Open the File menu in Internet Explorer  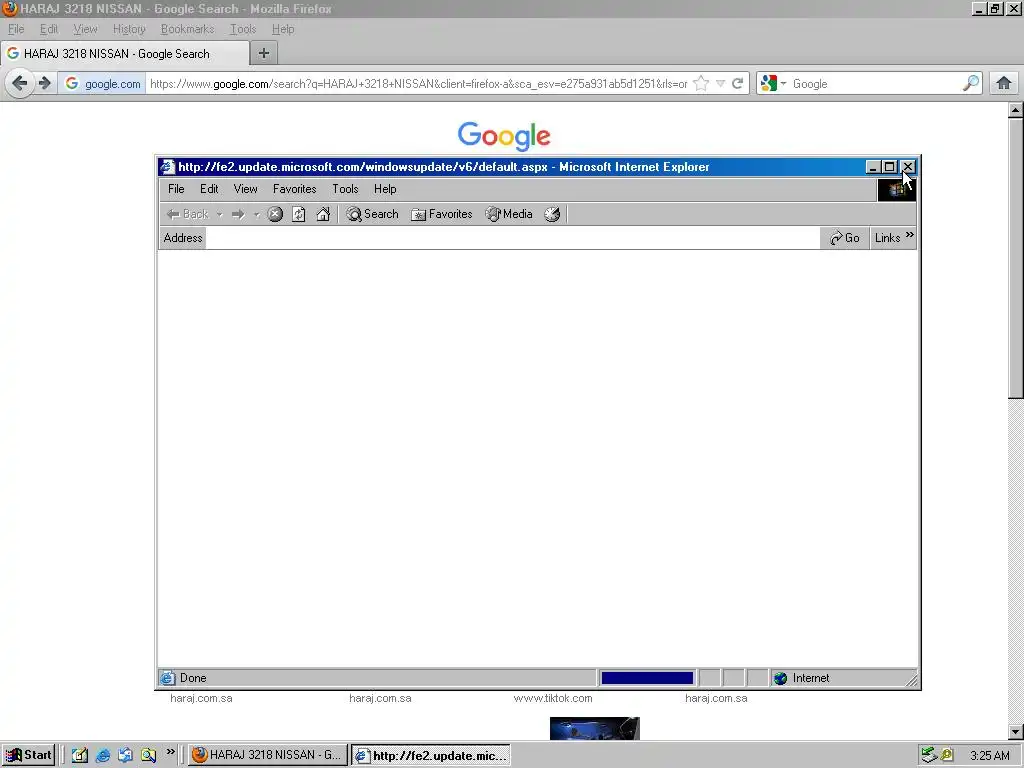coord(176,189)
